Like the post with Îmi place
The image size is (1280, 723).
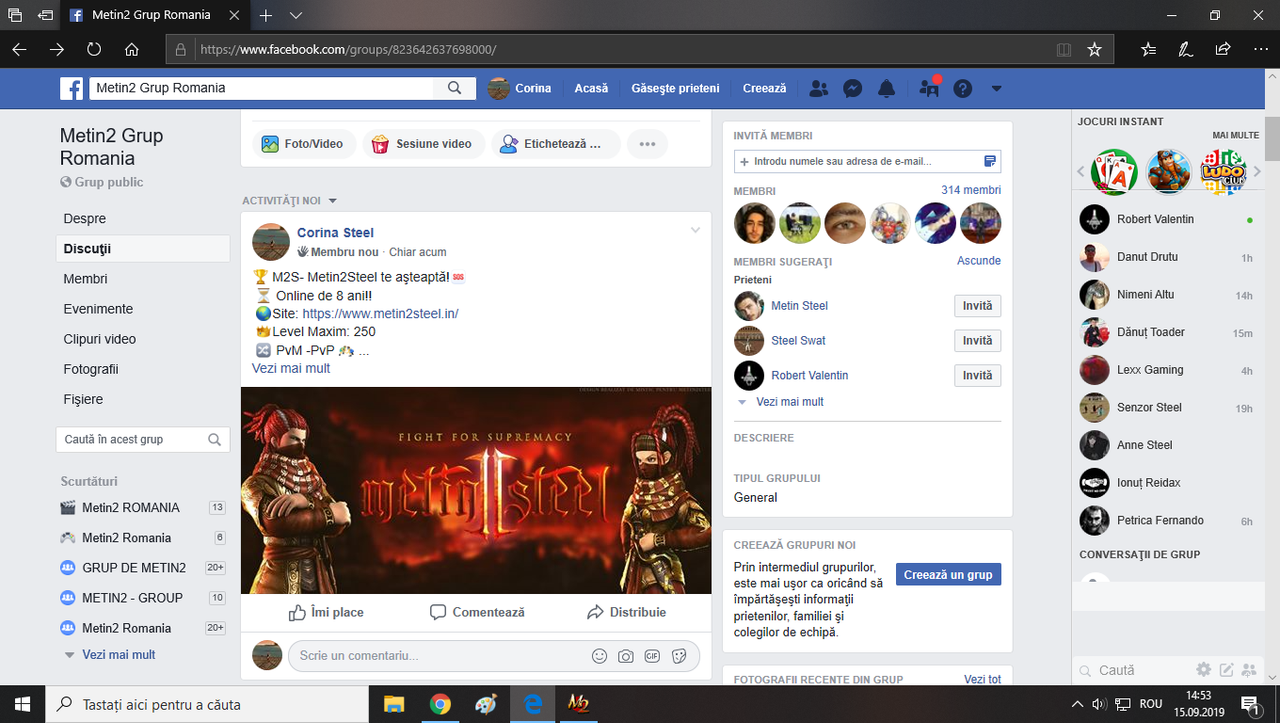point(326,612)
